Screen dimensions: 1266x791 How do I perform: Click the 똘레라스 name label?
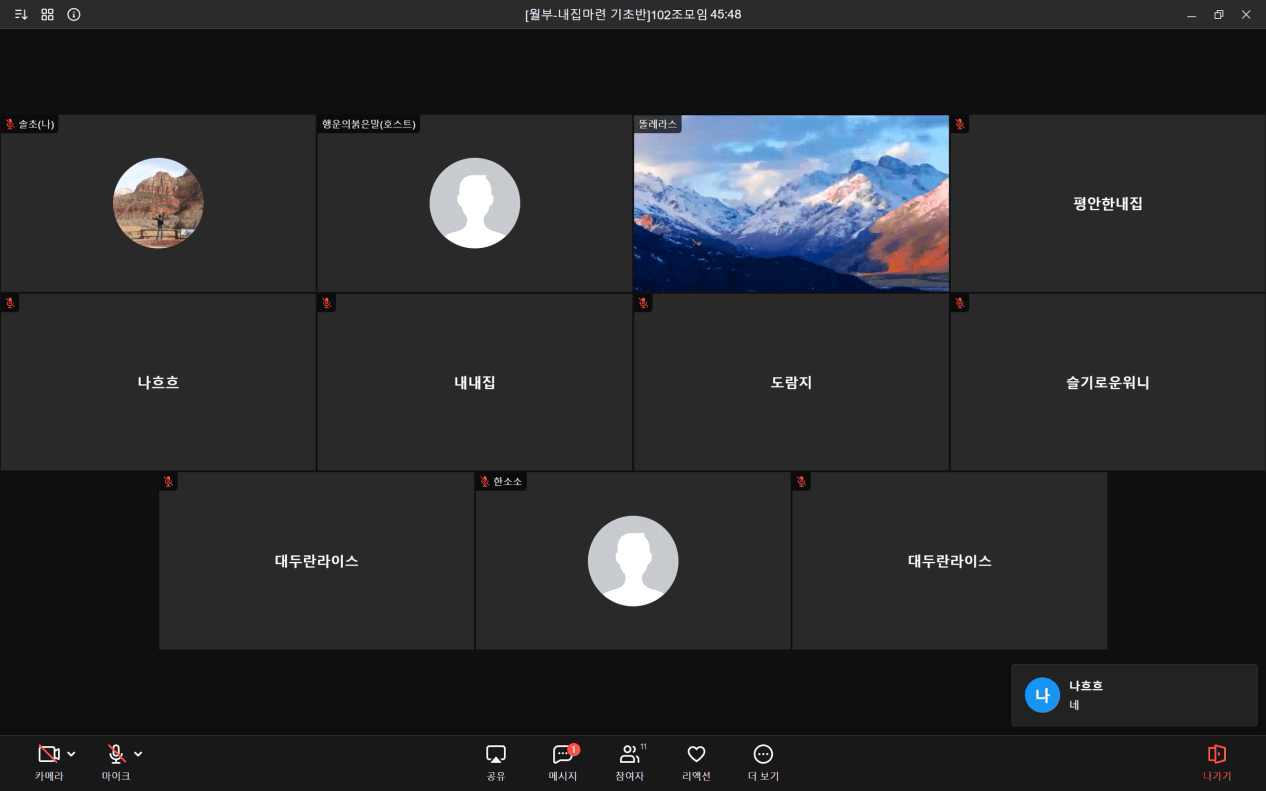(x=657, y=124)
